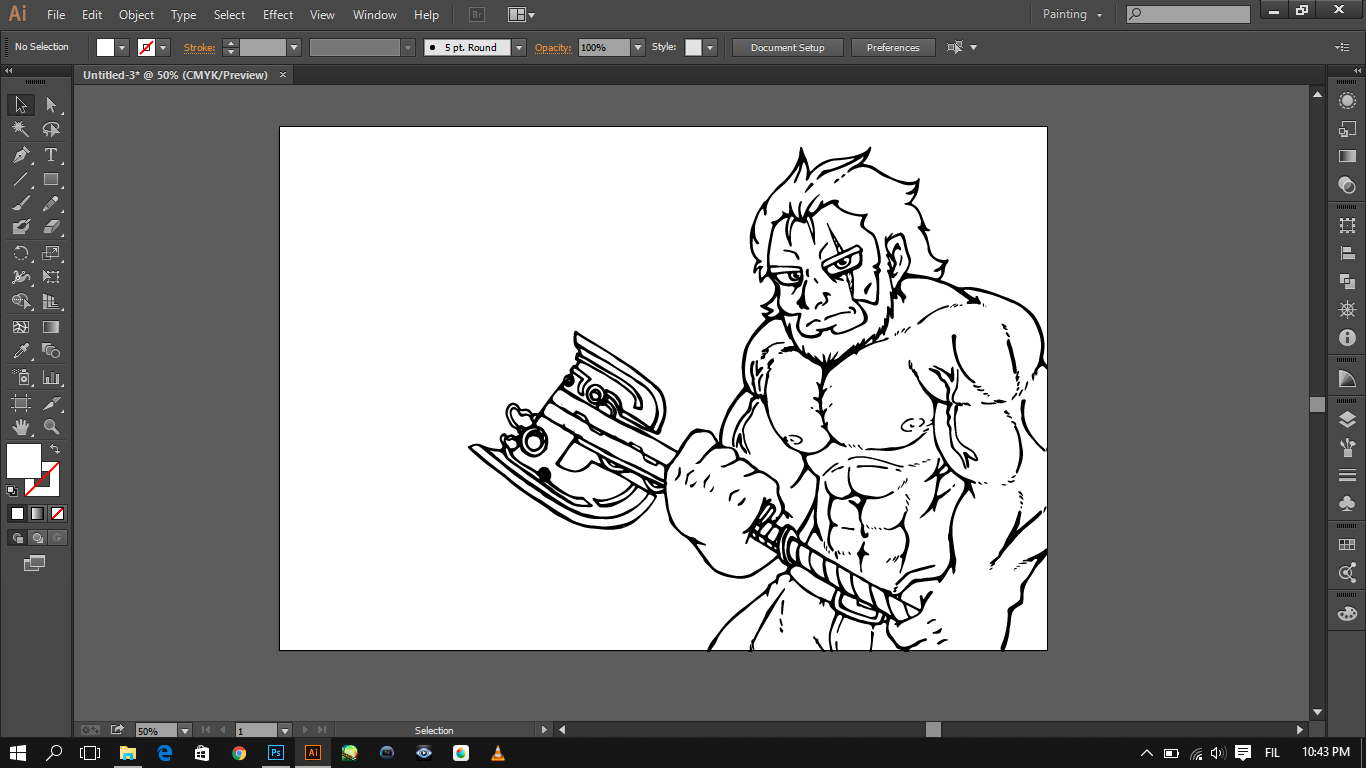The width and height of the screenshot is (1366, 768).
Task: Select the Rotate tool
Action: pyautogui.click(x=21, y=253)
